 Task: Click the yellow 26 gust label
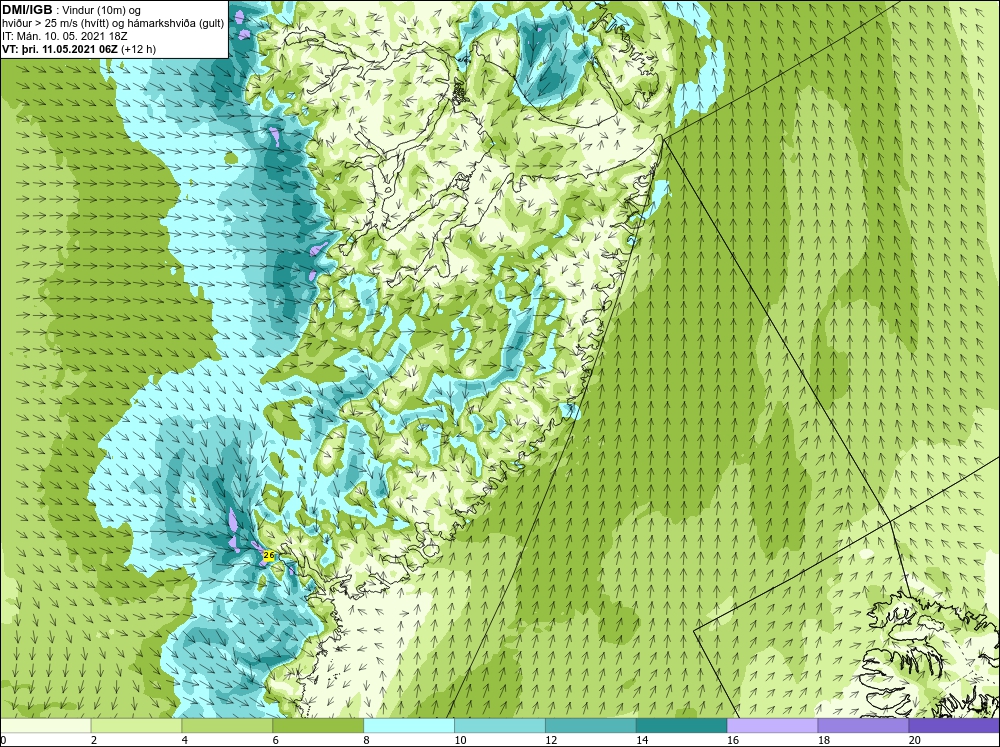(x=268, y=556)
